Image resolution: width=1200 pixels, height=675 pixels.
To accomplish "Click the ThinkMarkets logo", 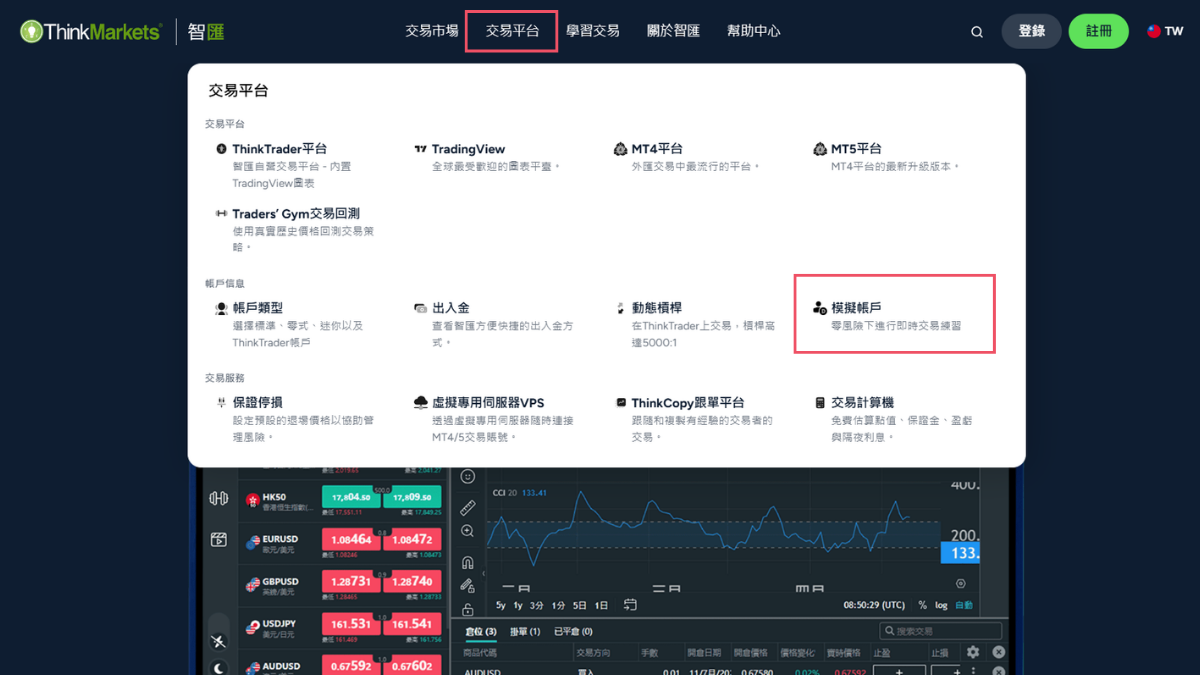I will (90, 31).
